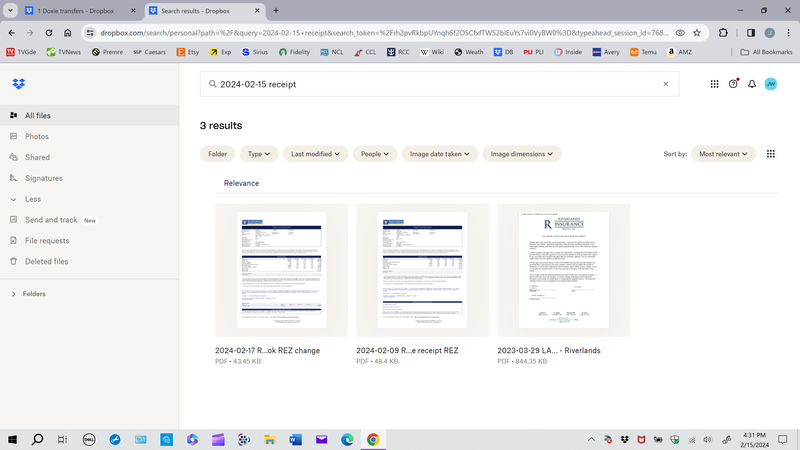Toggle Chrome side panel icon
This screenshot has width=800, height=450.
[751, 33]
